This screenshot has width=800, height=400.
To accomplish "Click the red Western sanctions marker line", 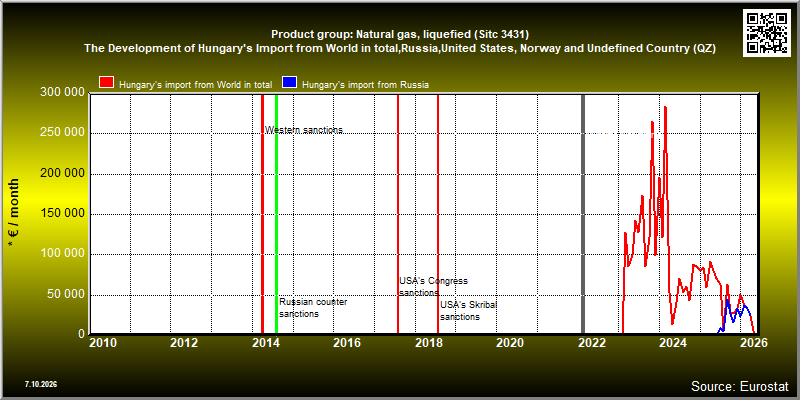I will tap(262, 214).
